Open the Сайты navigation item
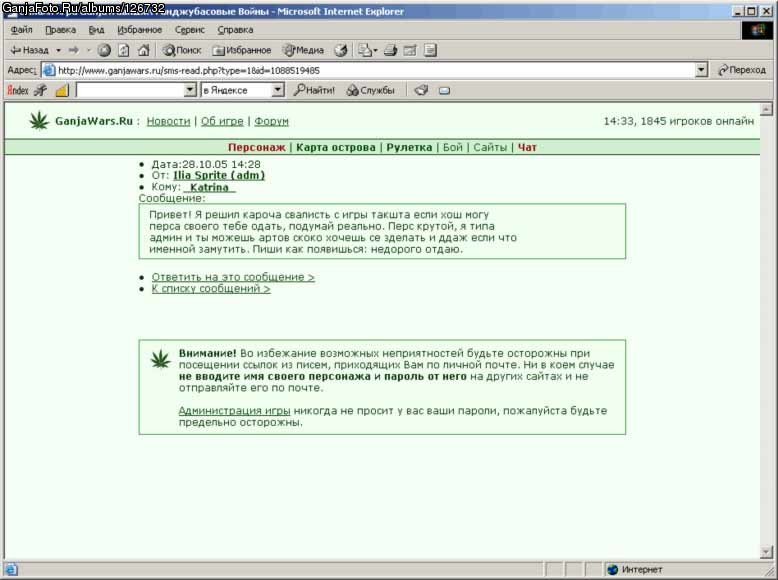 [x=490, y=147]
